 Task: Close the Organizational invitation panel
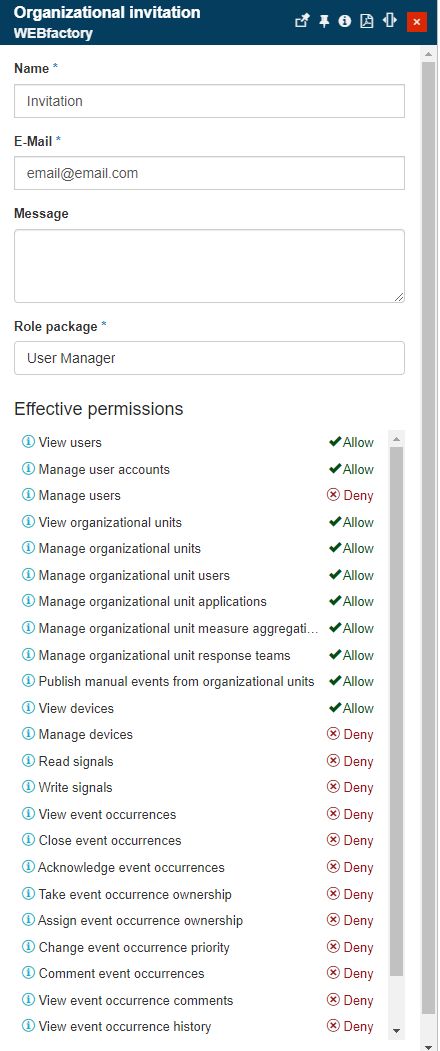click(417, 22)
